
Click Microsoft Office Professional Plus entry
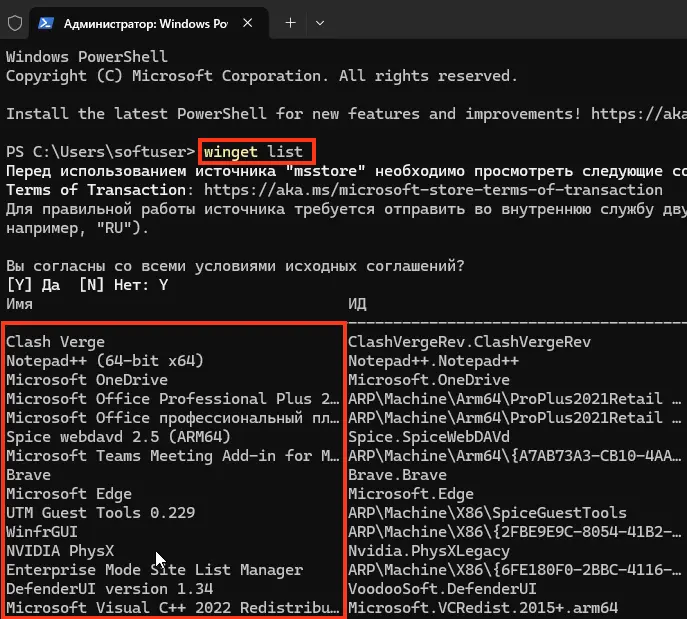coord(173,399)
